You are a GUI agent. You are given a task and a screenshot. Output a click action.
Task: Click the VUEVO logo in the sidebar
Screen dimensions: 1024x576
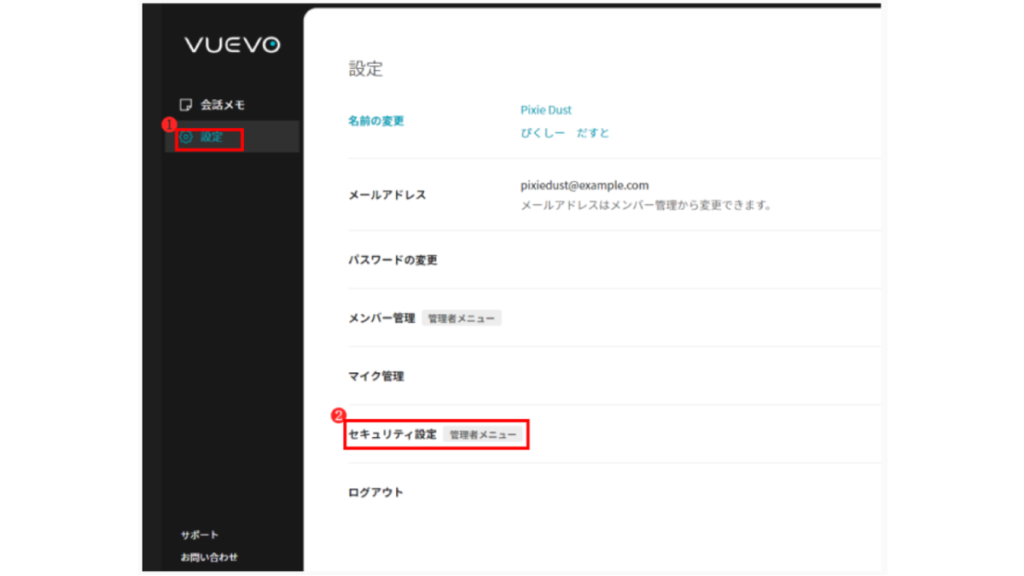pos(232,45)
